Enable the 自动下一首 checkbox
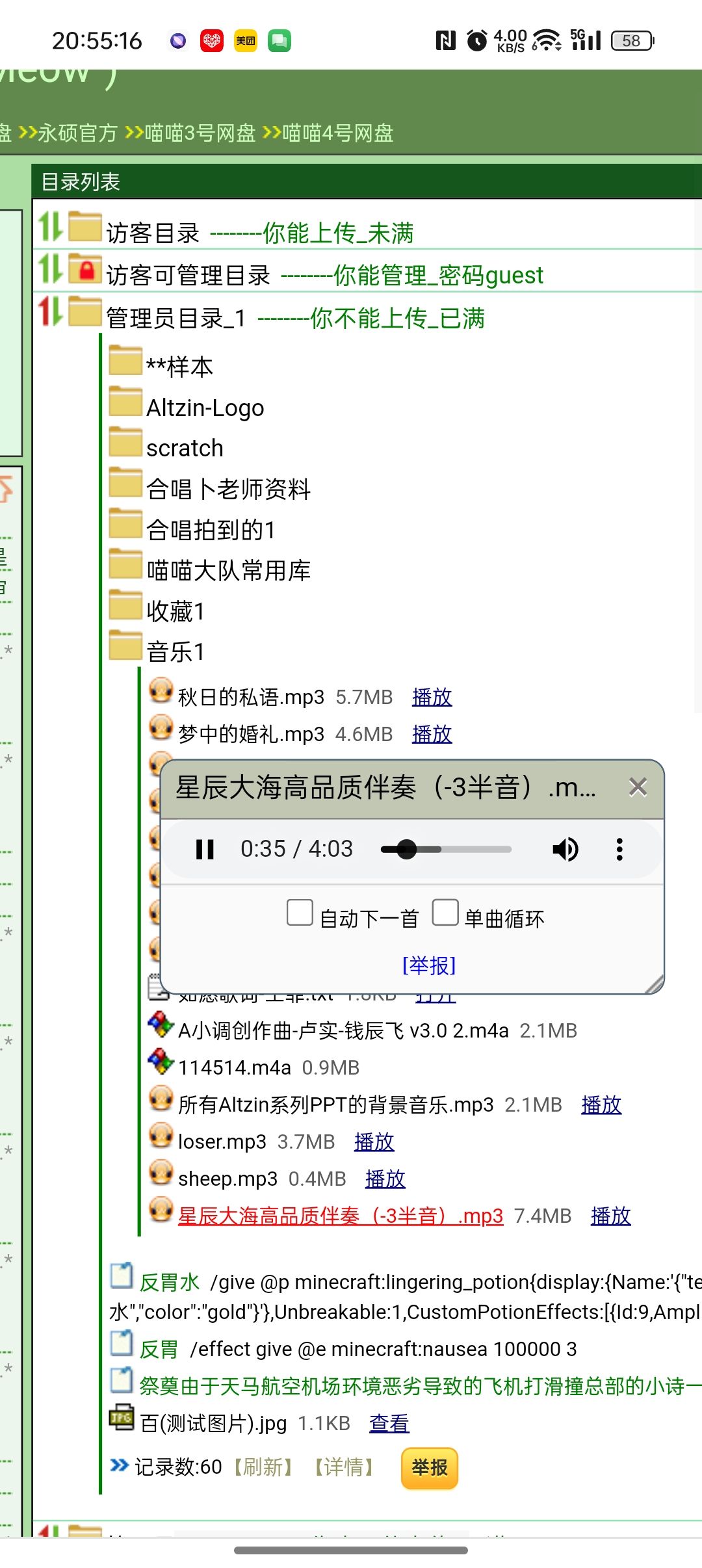Viewport: 702px width, 1568px height. (x=300, y=913)
